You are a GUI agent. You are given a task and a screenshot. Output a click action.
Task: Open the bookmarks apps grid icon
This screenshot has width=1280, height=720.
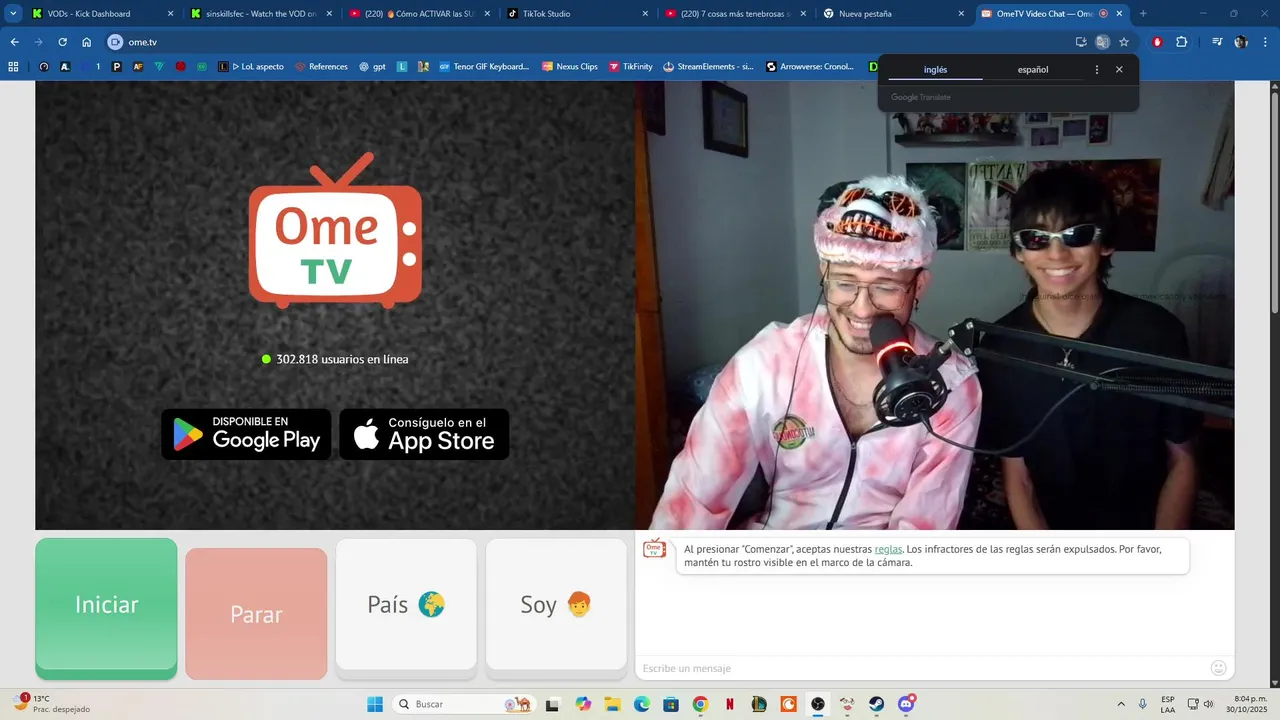tap(13, 67)
